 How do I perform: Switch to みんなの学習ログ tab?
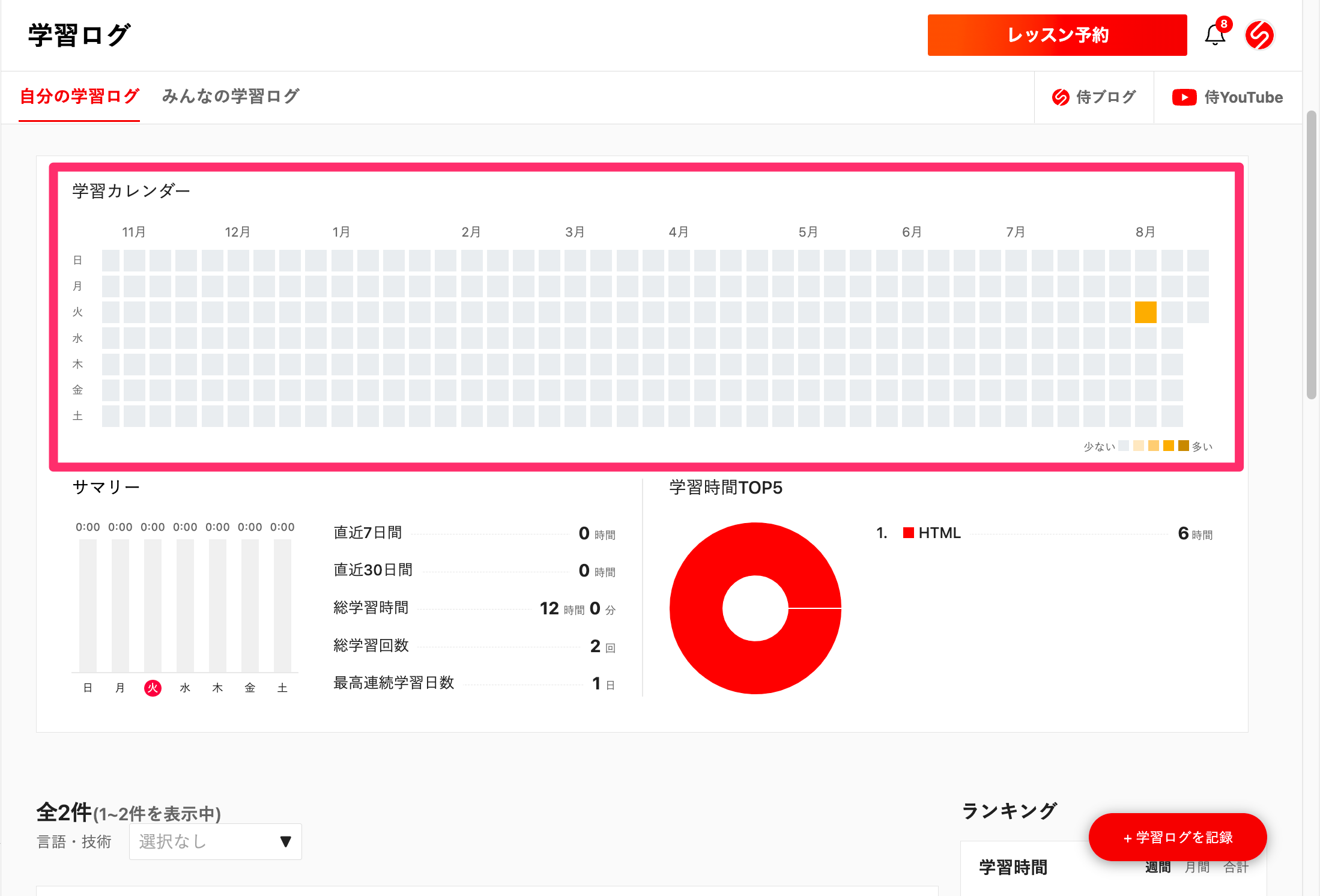pos(231,96)
